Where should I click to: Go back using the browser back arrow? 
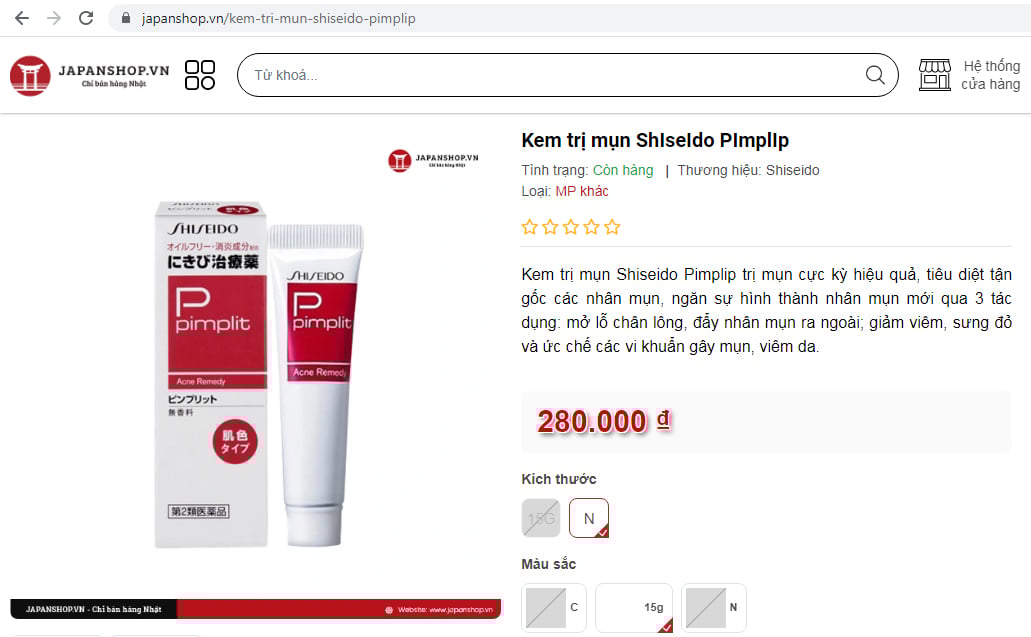[x=22, y=18]
